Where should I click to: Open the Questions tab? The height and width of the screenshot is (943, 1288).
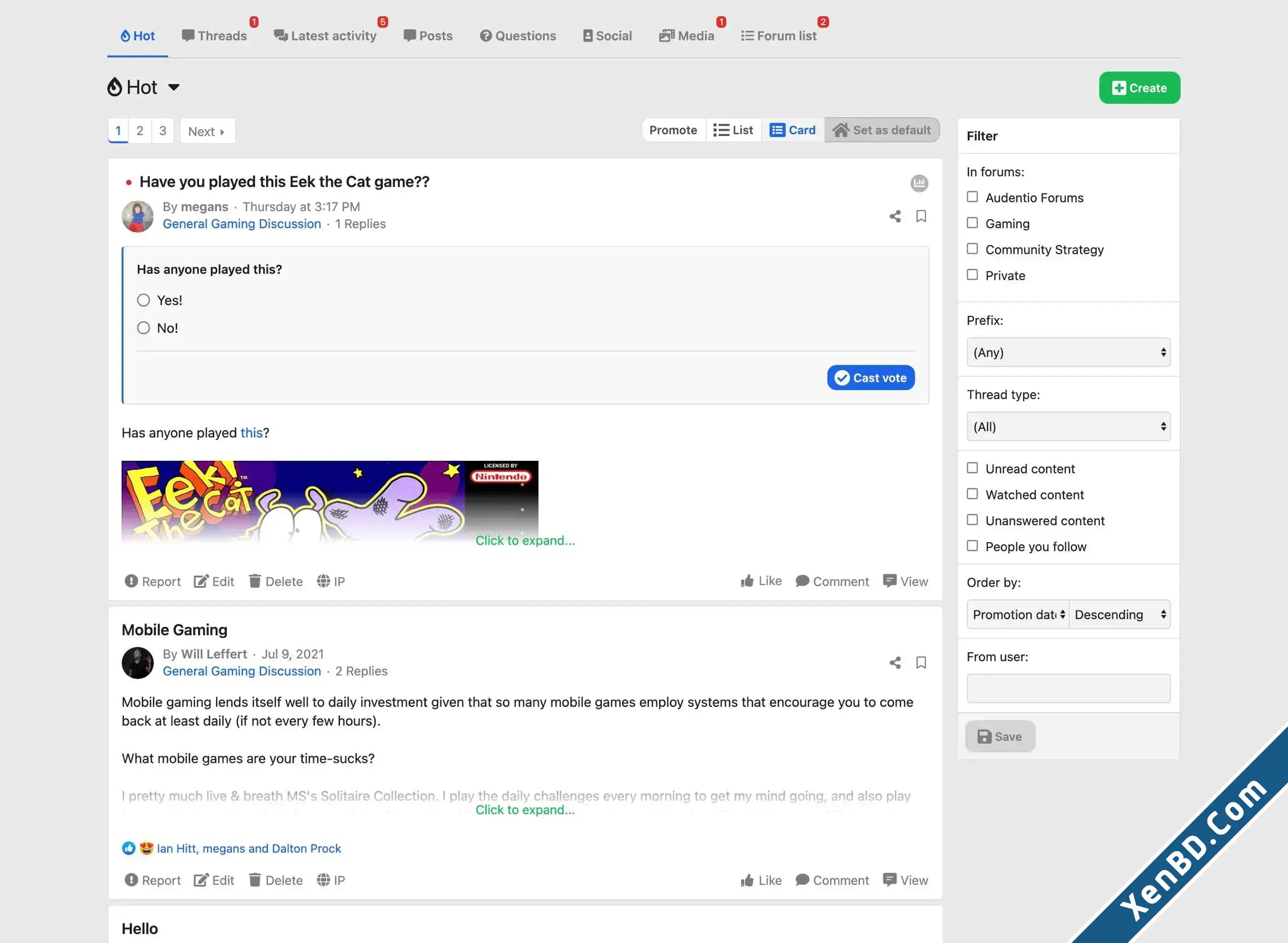pyautogui.click(x=517, y=36)
